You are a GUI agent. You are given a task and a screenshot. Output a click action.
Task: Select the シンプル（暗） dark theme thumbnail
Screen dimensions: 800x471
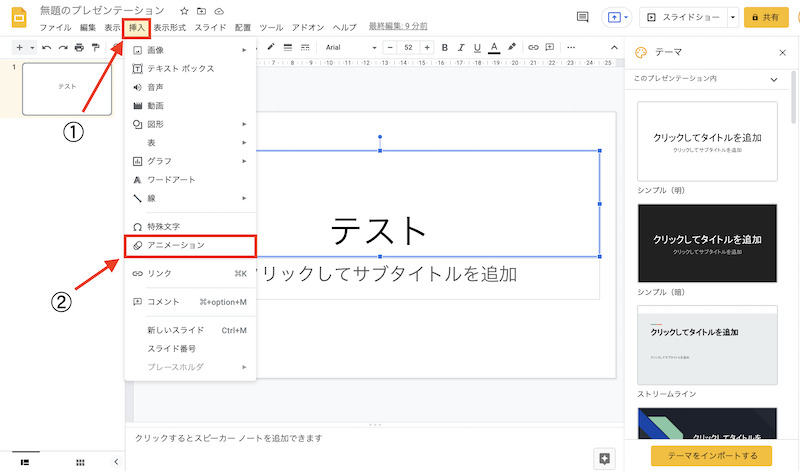(x=707, y=243)
